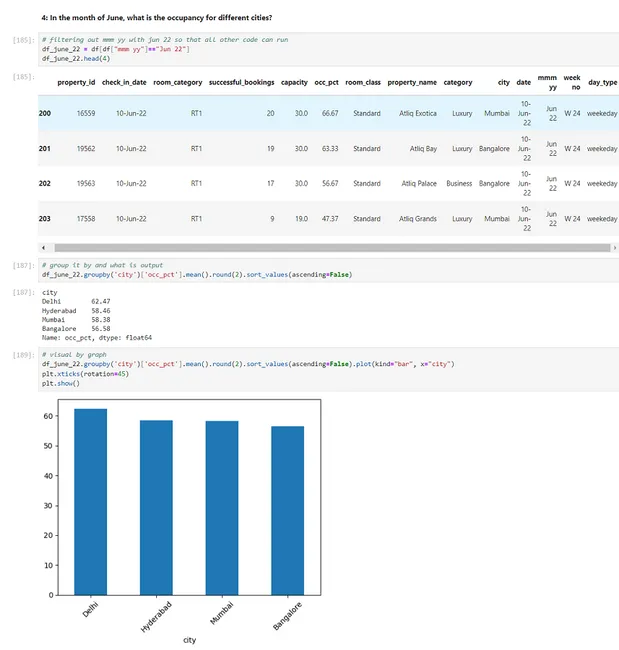Click the occ_pct value 66.67
The image size is (619, 650).
pyautogui.click(x=330, y=113)
